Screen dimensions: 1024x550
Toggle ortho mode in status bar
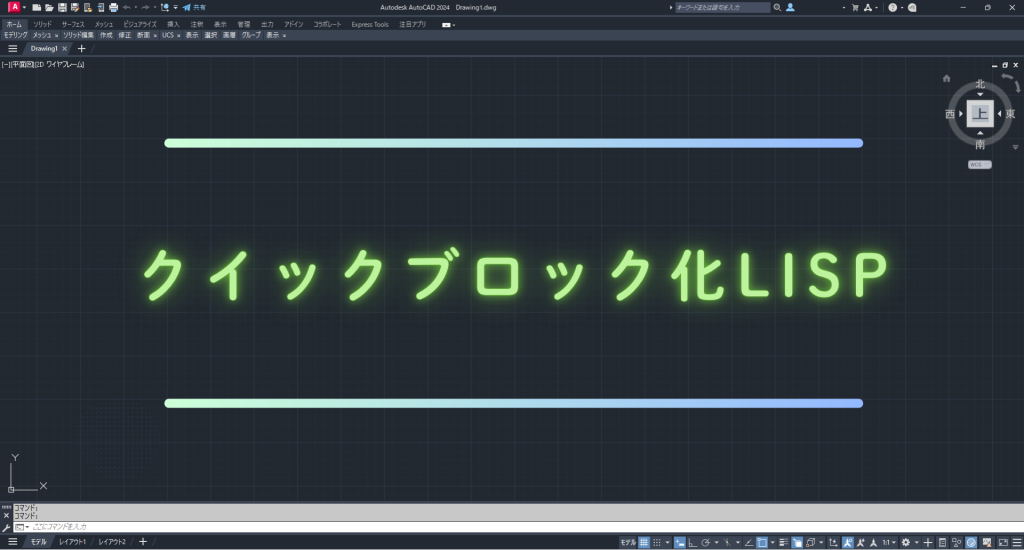(693, 542)
